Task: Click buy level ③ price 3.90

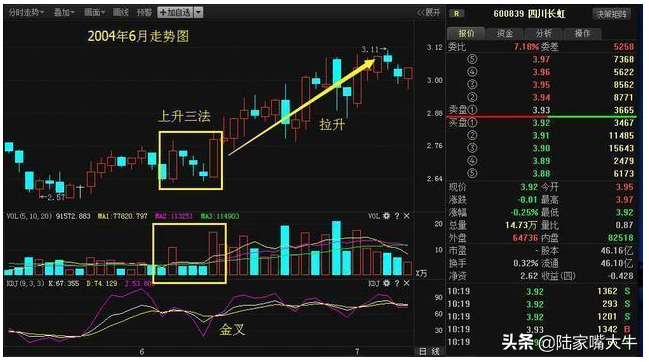Action: (x=541, y=148)
